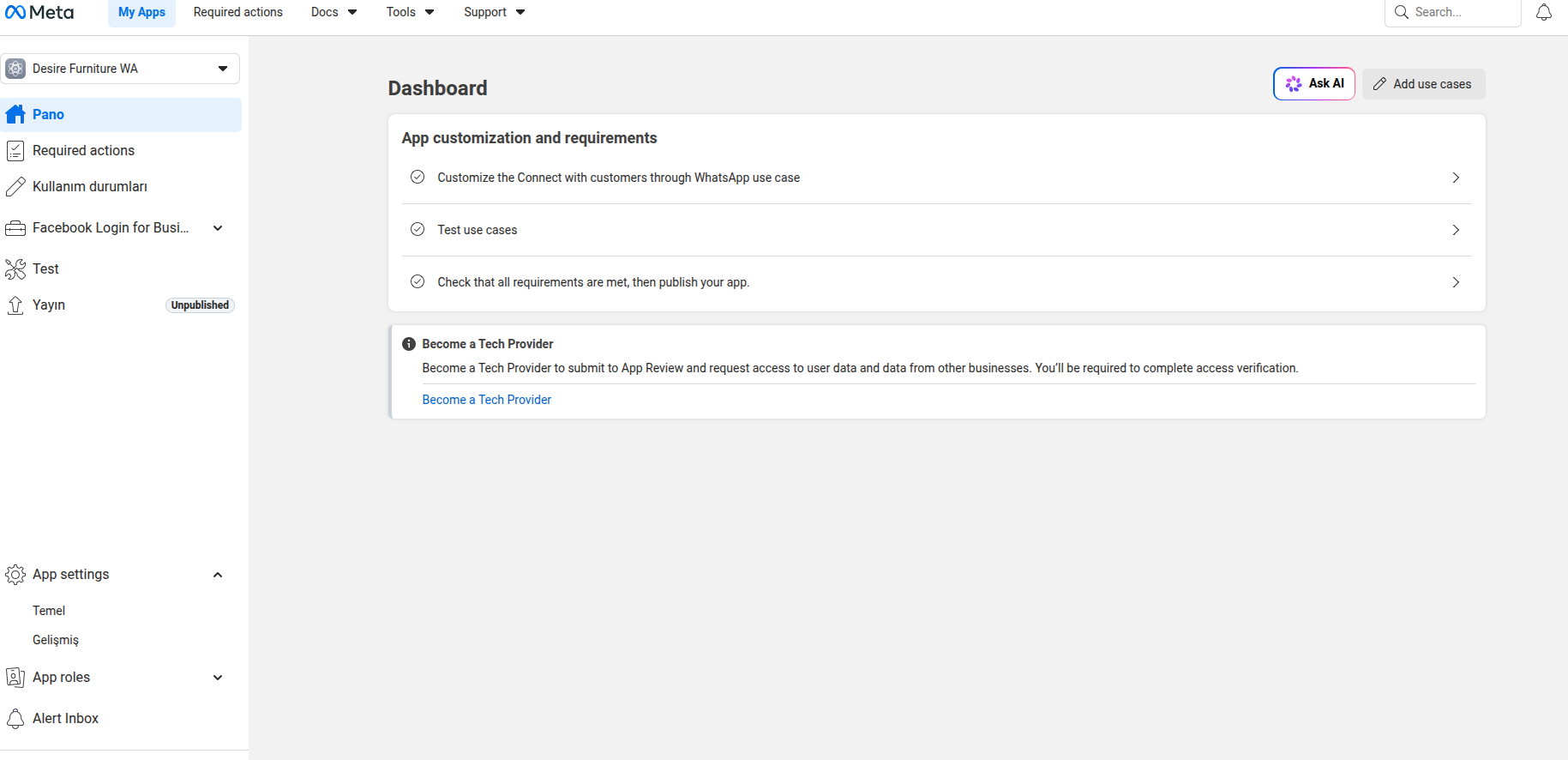Click the Required actions label in sidebar
The width and height of the screenshot is (1568, 760).
pyautogui.click(x=84, y=151)
